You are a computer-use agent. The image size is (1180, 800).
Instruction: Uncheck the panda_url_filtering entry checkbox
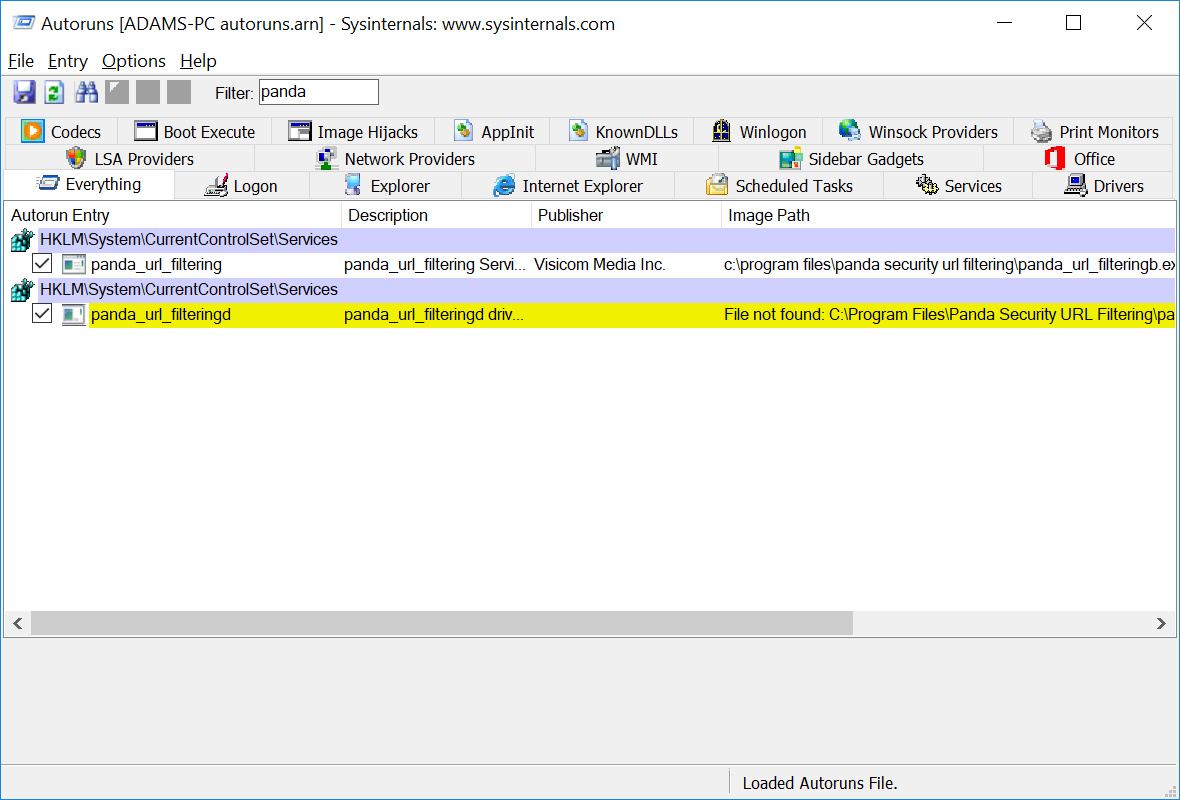(x=42, y=263)
